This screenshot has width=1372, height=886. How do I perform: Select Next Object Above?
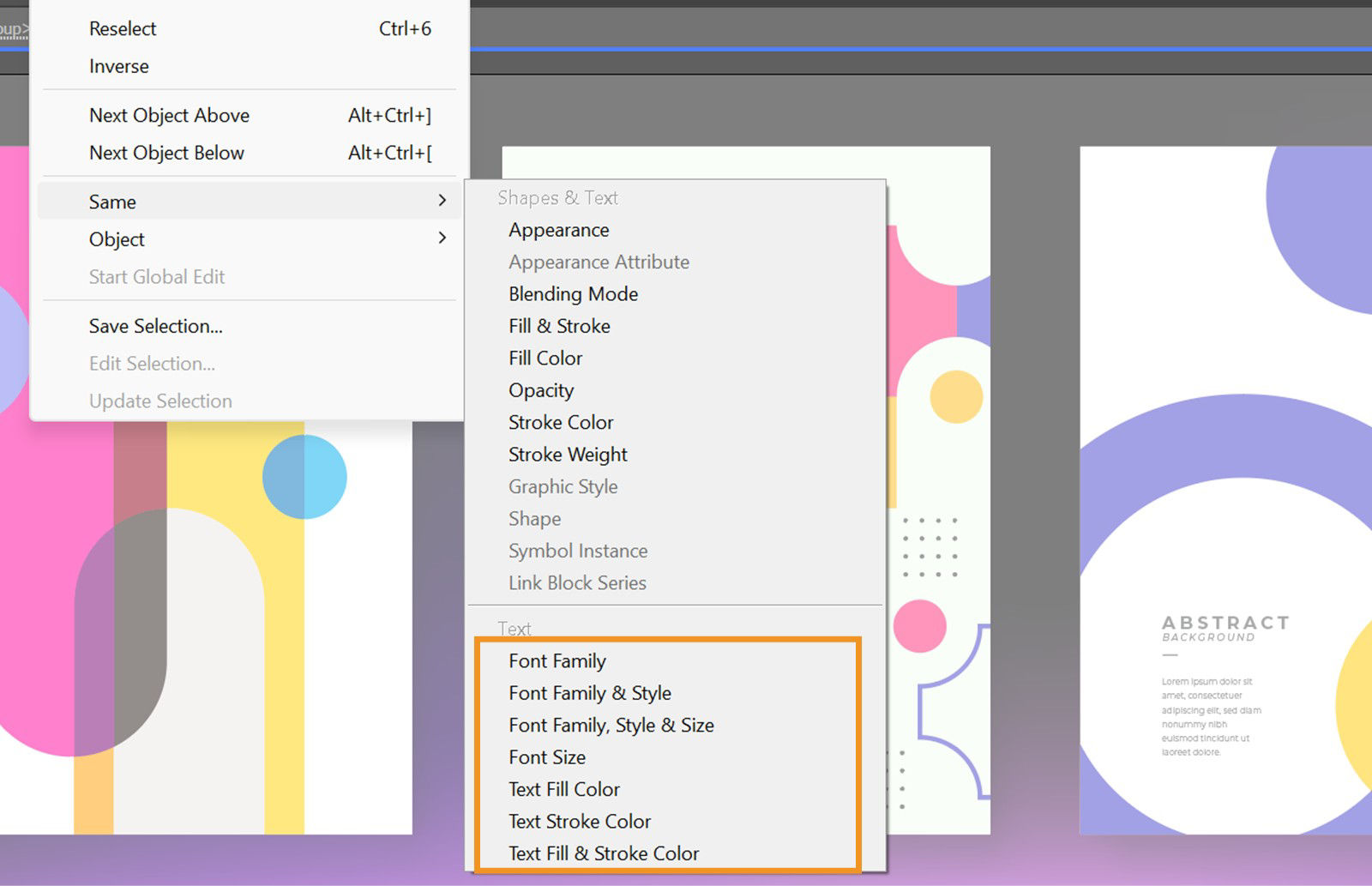168,115
